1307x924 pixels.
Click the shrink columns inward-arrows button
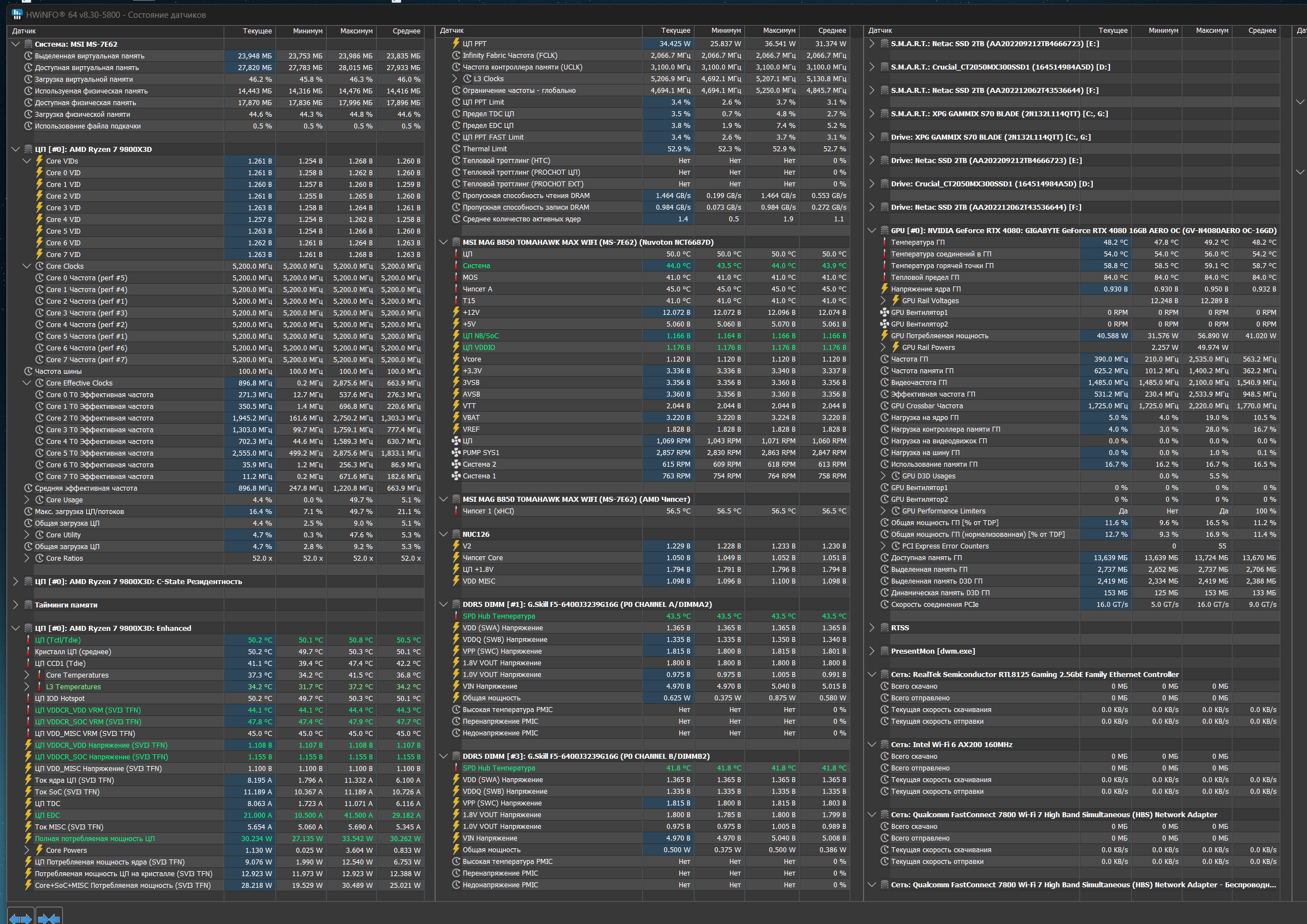tap(48, 918)
